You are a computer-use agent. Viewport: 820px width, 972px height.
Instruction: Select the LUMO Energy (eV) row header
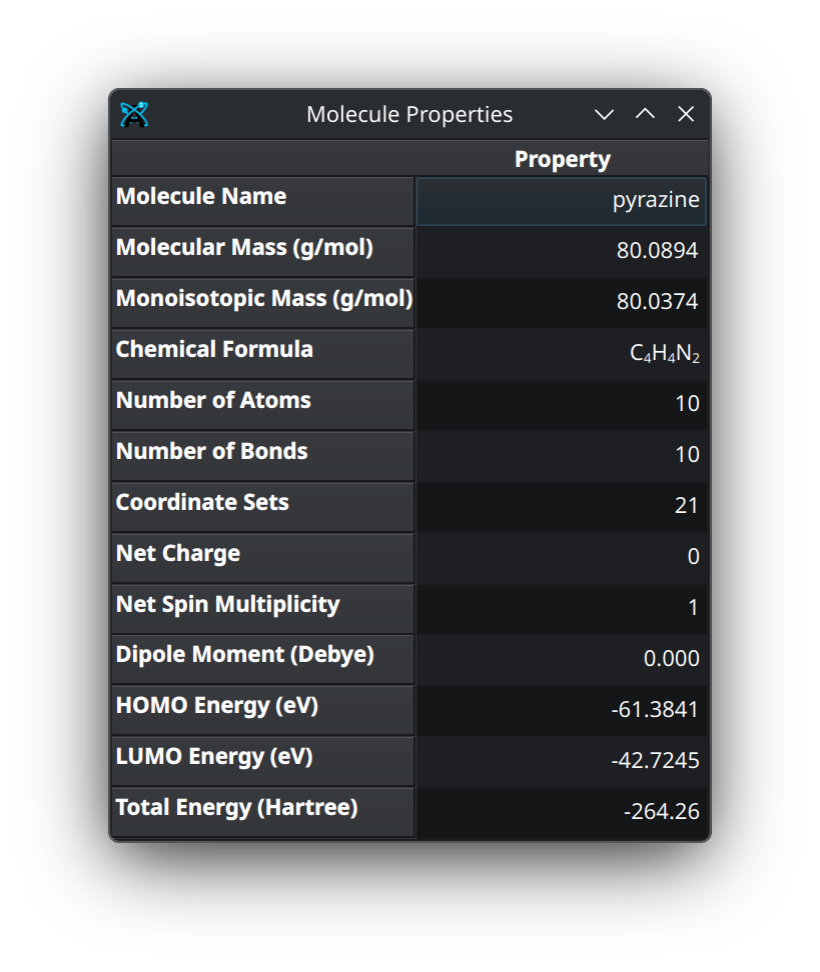(262, 760)
